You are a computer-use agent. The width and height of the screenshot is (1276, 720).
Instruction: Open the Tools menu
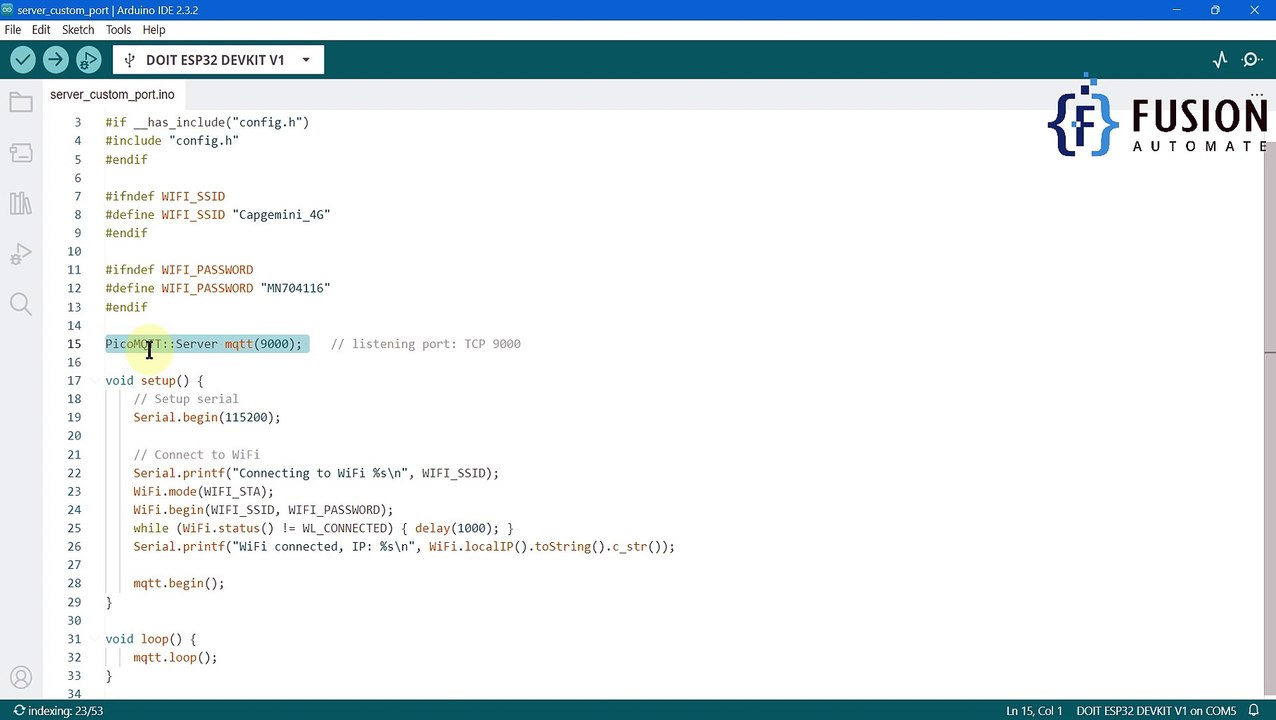[118, 30]
